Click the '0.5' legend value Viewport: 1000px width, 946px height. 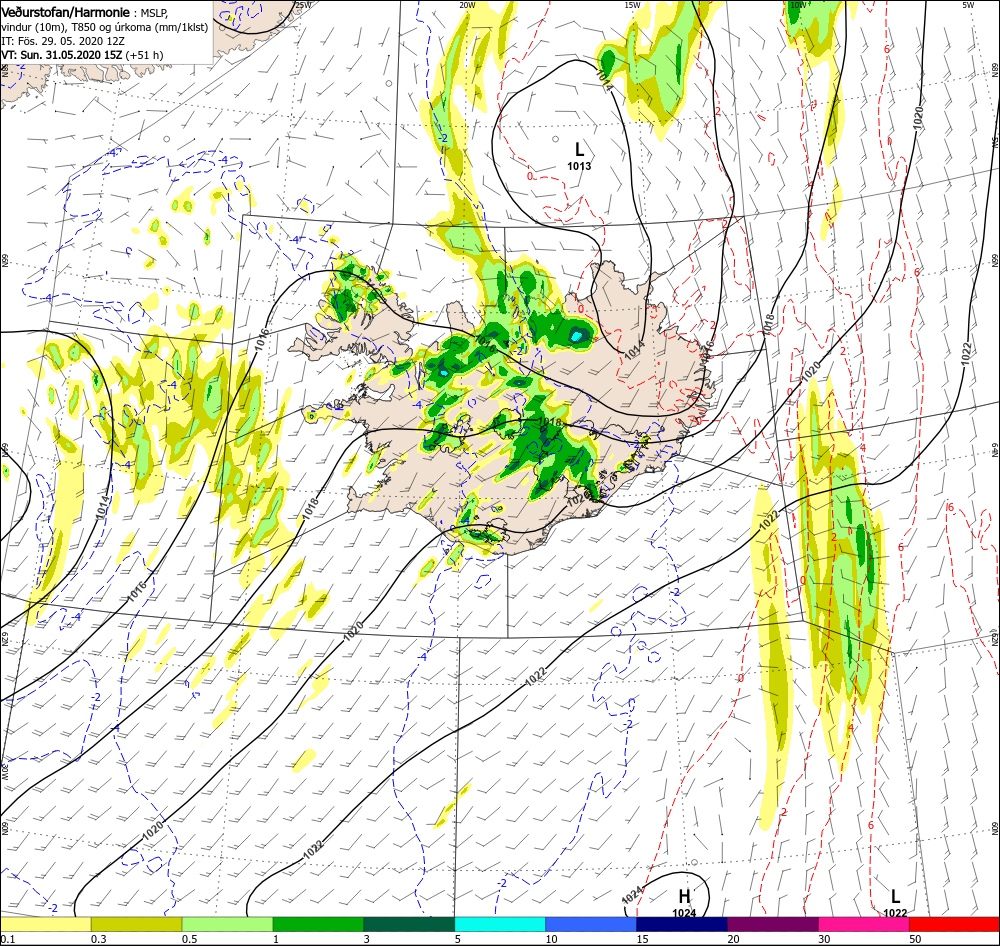189,939
